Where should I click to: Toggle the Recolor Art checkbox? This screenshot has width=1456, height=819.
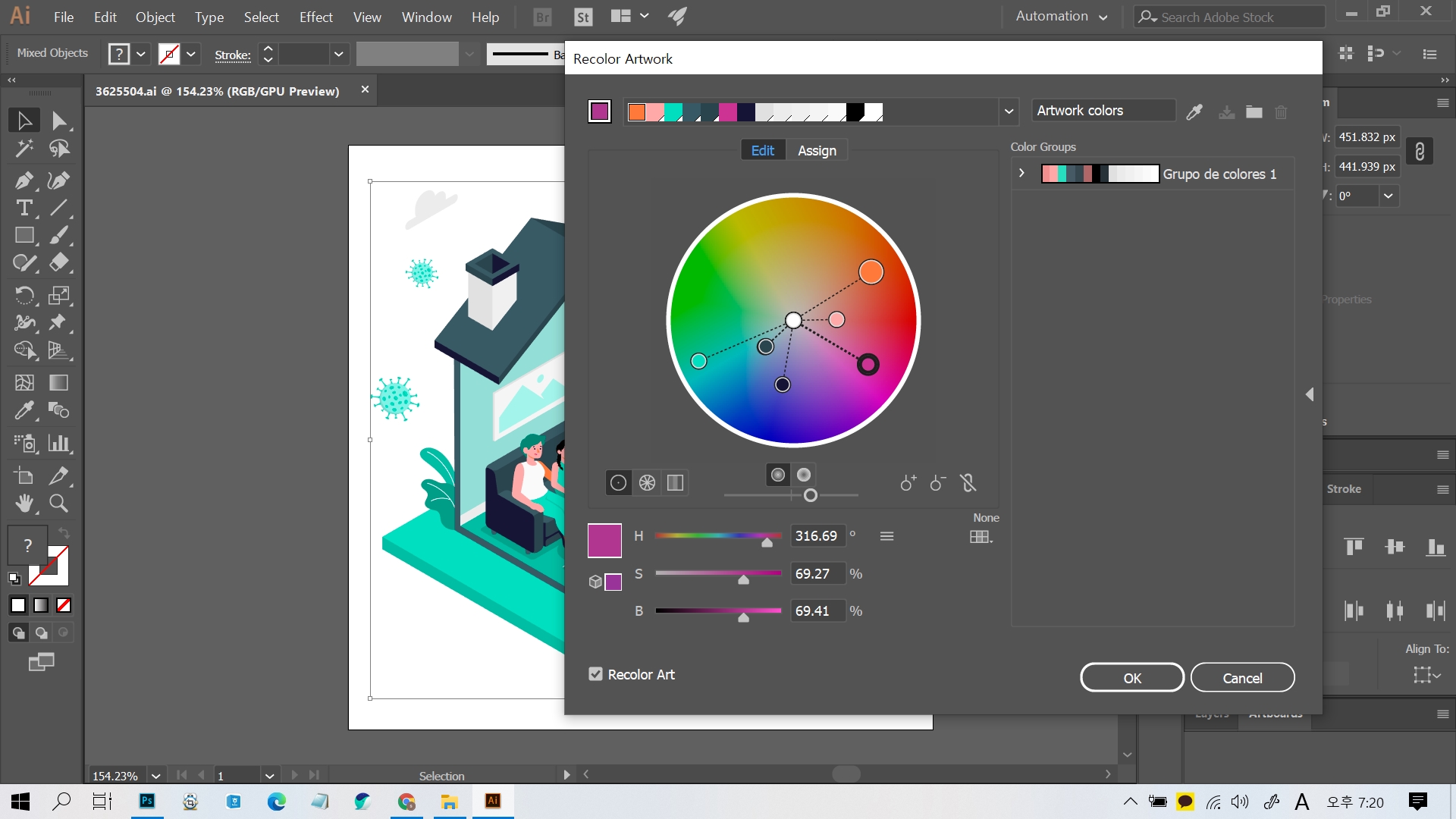coord(595,674)
